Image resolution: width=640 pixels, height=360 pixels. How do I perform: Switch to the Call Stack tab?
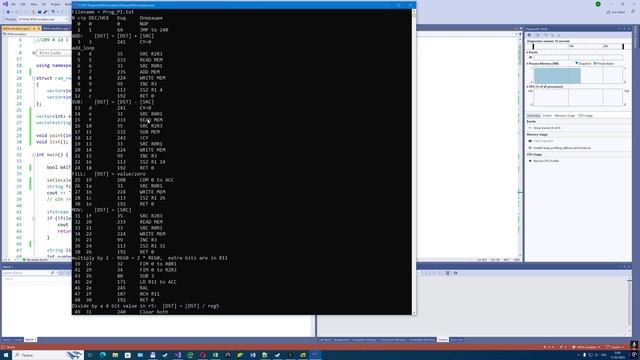[325, 340]
